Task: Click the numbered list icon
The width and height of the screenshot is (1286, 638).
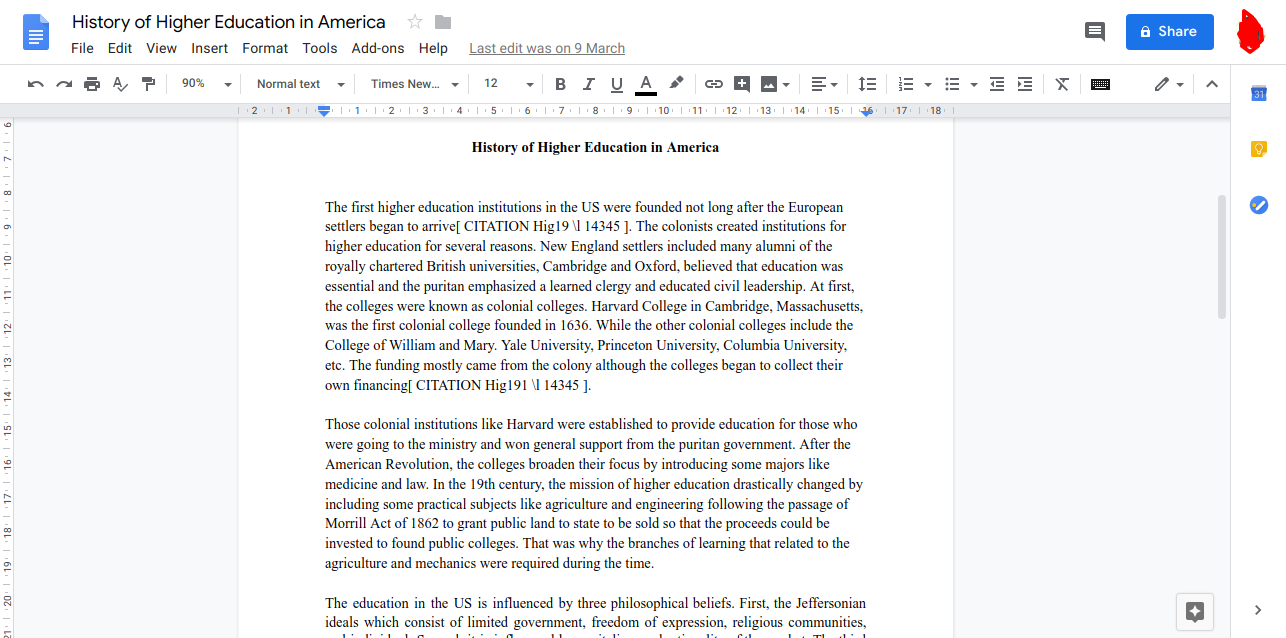Action: pyautogui.click(x=906, y=84)
